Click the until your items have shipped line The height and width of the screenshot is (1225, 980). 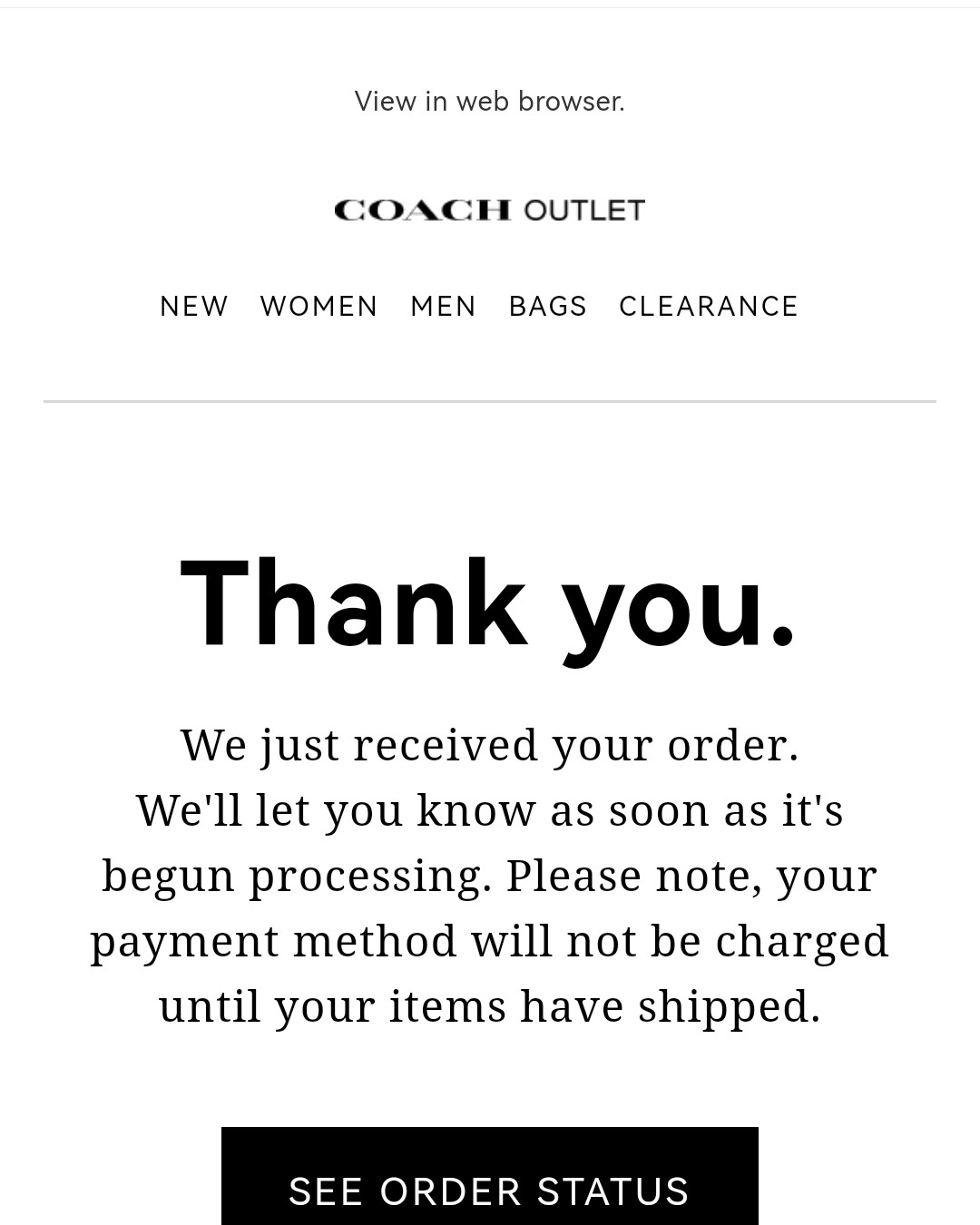point(490,1008)
